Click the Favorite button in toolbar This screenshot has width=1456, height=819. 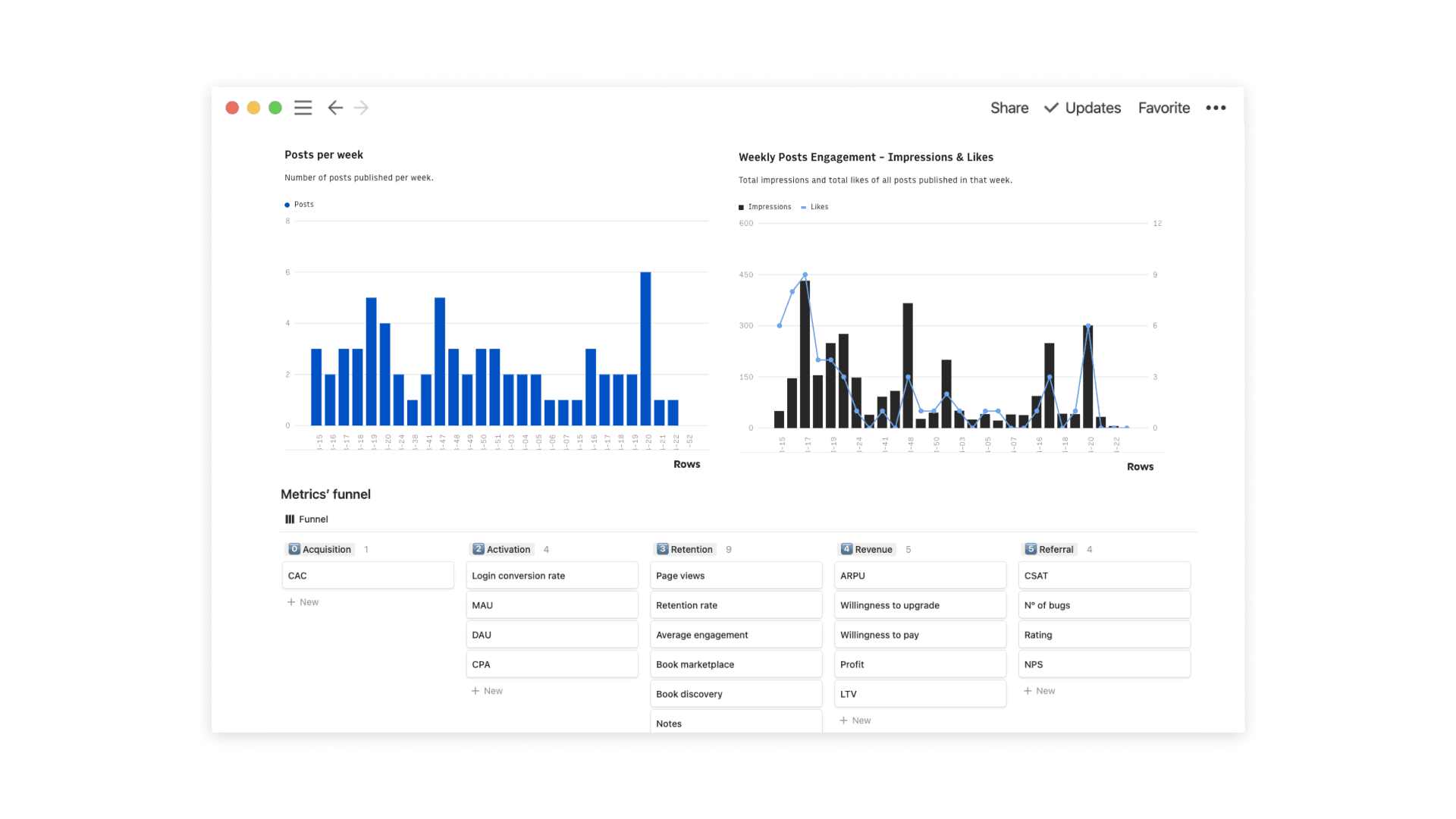click(x=1165, y=107)
